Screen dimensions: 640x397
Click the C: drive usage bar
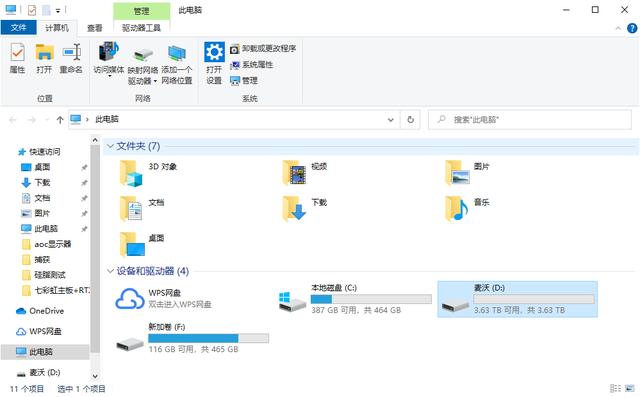click(x=371, y=299)
